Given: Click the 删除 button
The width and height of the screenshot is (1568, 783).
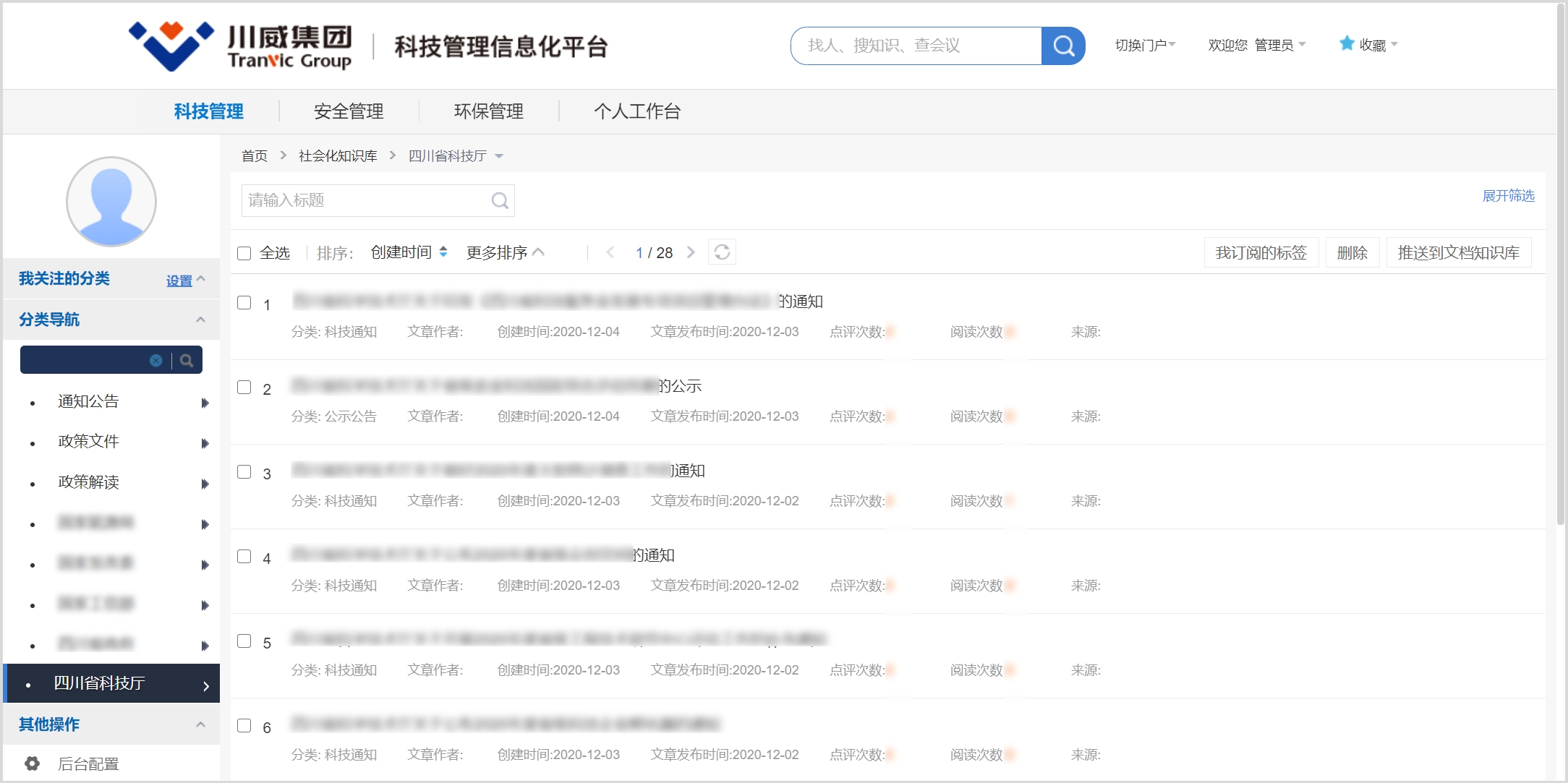Looking at the screenshot, I should point(1352,252).
